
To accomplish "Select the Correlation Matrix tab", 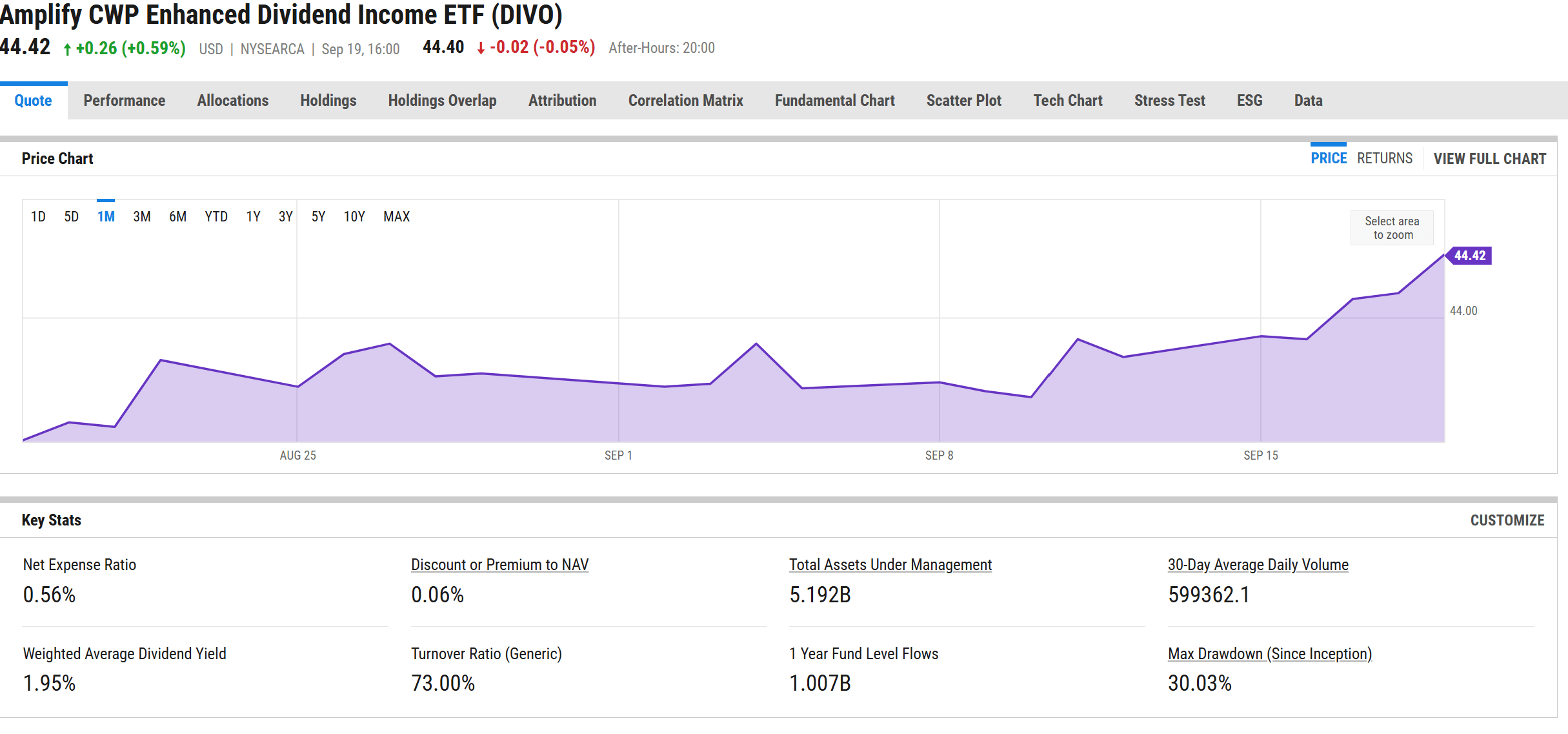I will 685,101.
